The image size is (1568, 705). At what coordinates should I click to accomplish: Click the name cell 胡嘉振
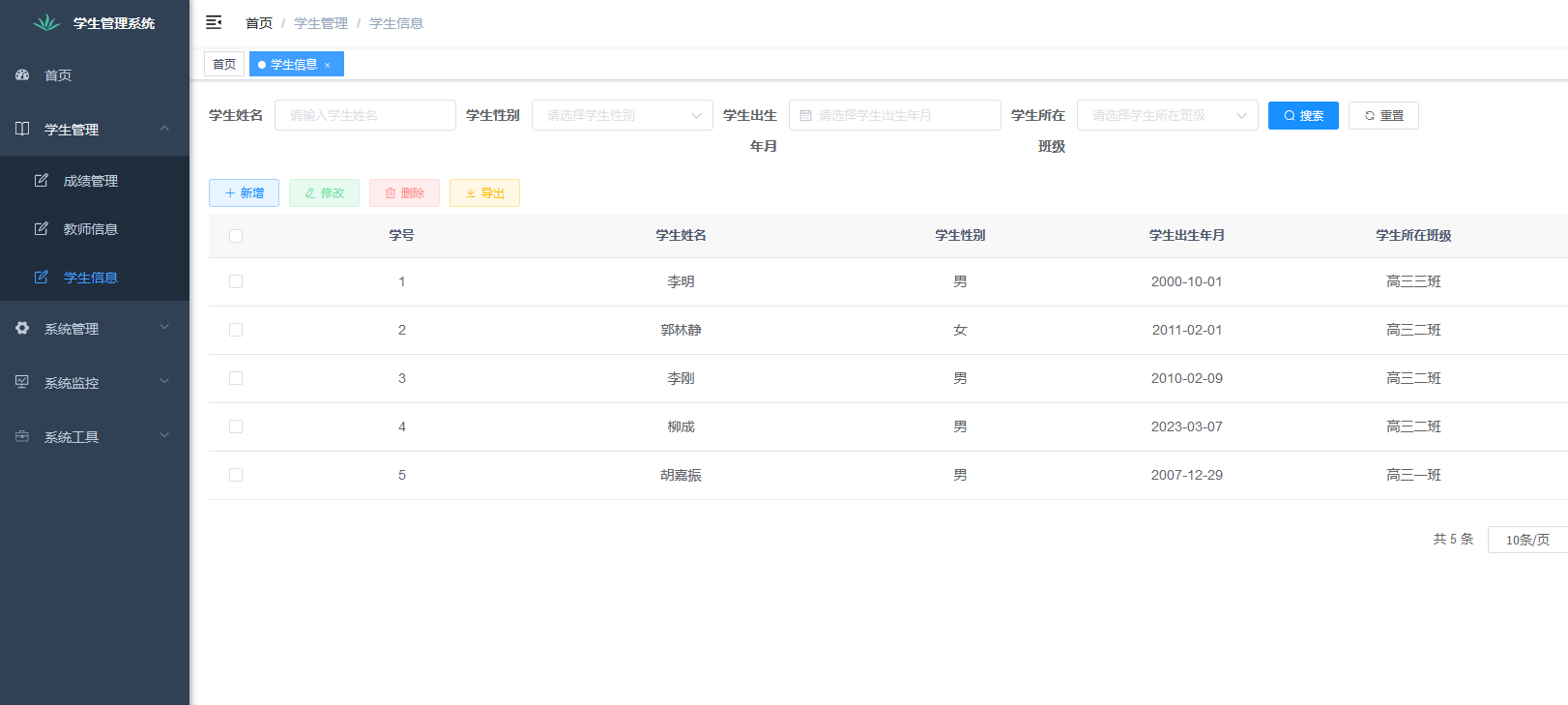click(x=681, y=475)
